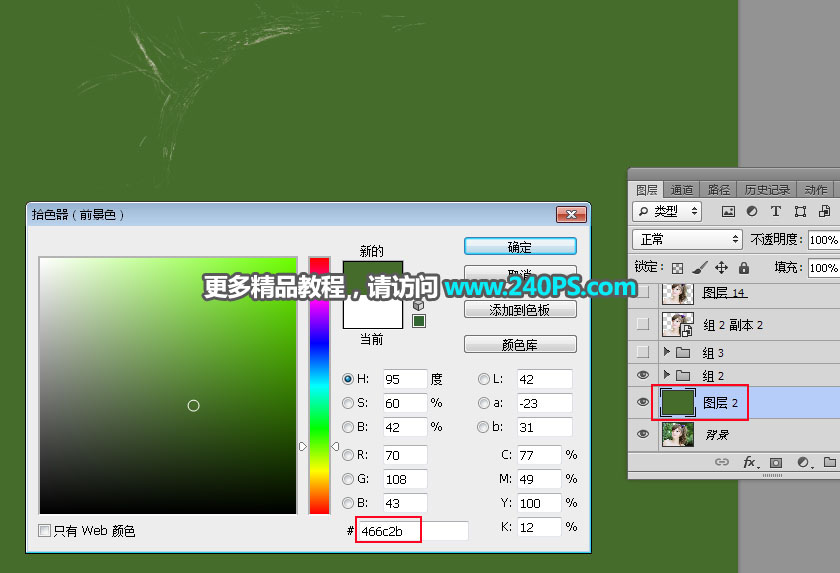
Task: Click the opacity 不透明度 field
Action: pos(823,239)
